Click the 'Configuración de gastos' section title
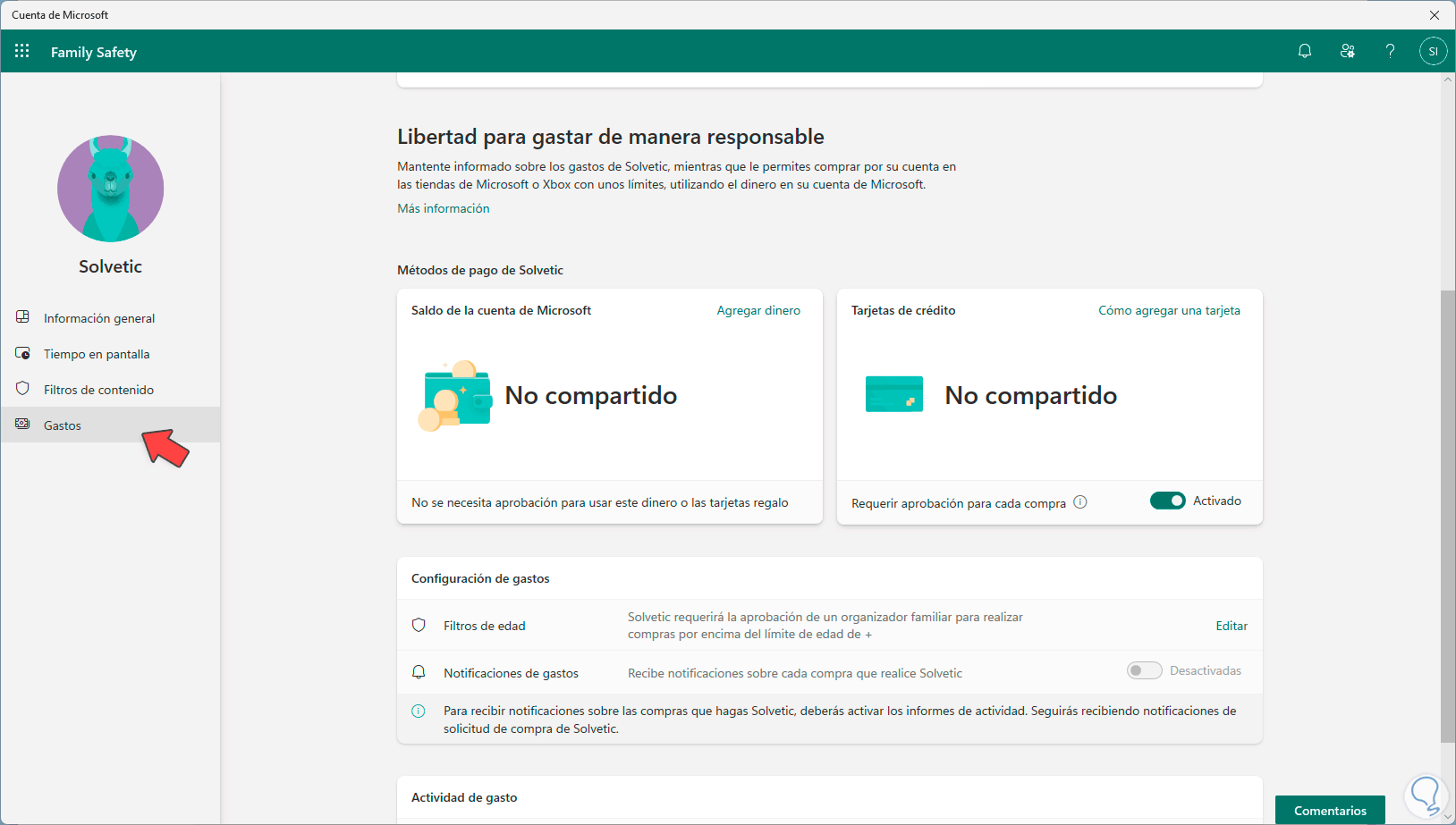Image resolution: width=1456 pixels, height=825 pixels. point(480,578)
